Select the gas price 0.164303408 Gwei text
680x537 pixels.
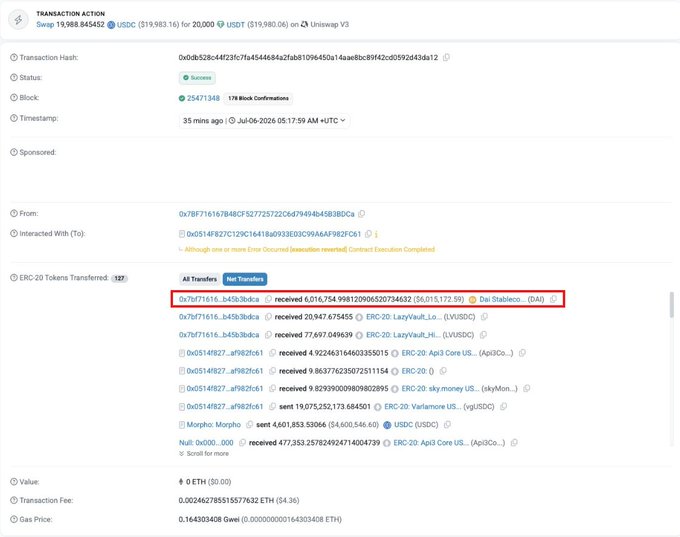click(x=209, y=520)
